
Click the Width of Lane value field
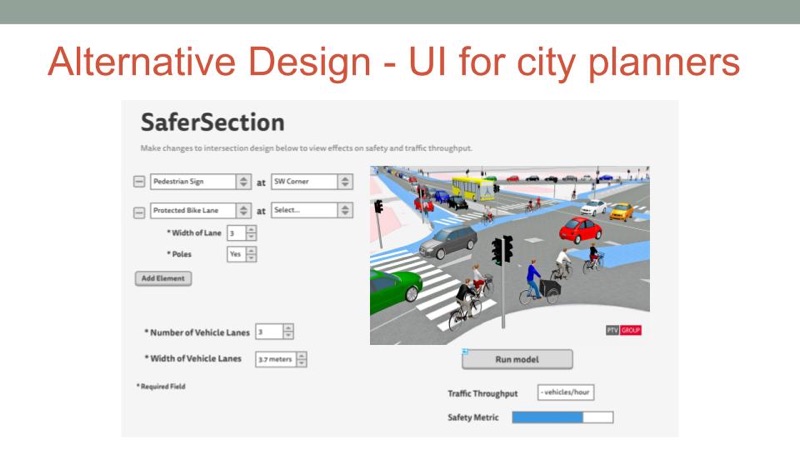pyautogui.click(x=237, y=233)
